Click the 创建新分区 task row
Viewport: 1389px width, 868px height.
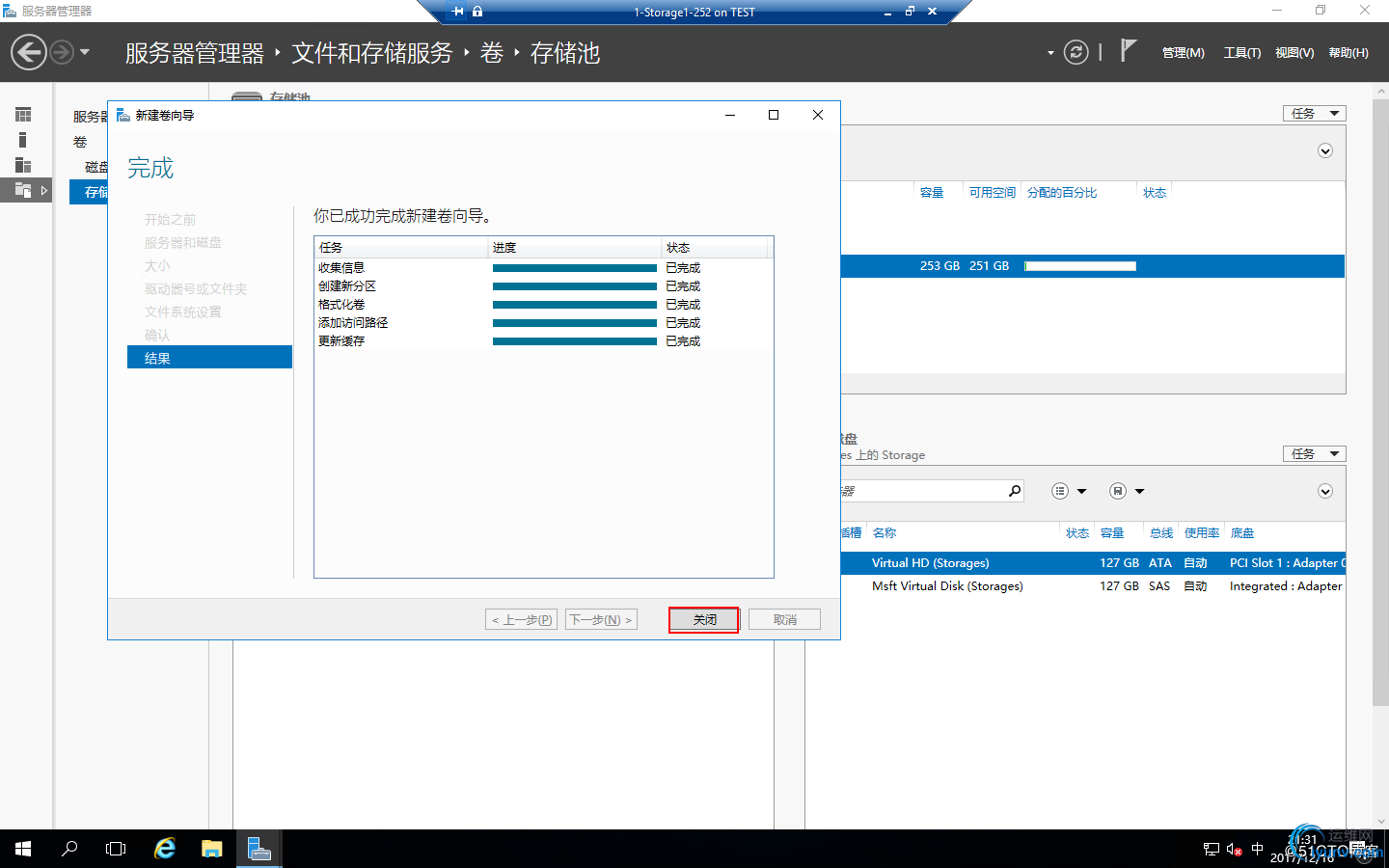pyautogui.click(x=543, y=286)
